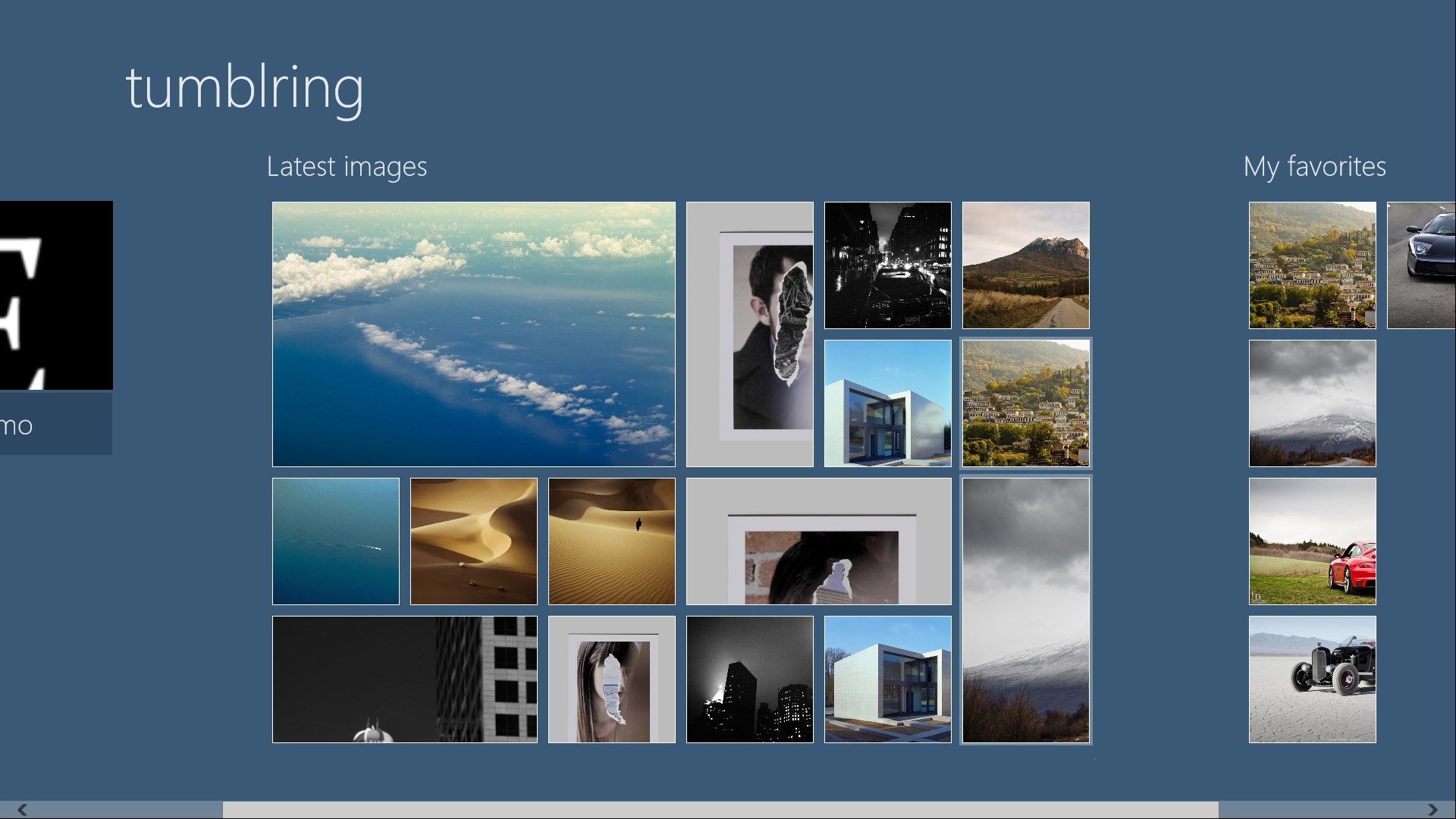This screenshot has width=1456, height=819.
Task: Open the blue sea boat-wake photo
Action: point(335,541)
